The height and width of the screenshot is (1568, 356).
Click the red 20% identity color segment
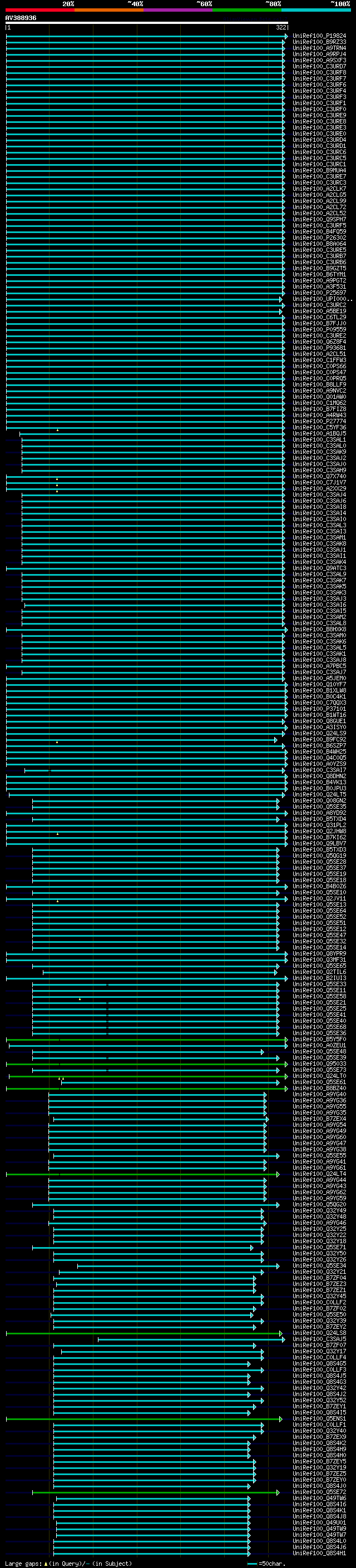point(40,10)
